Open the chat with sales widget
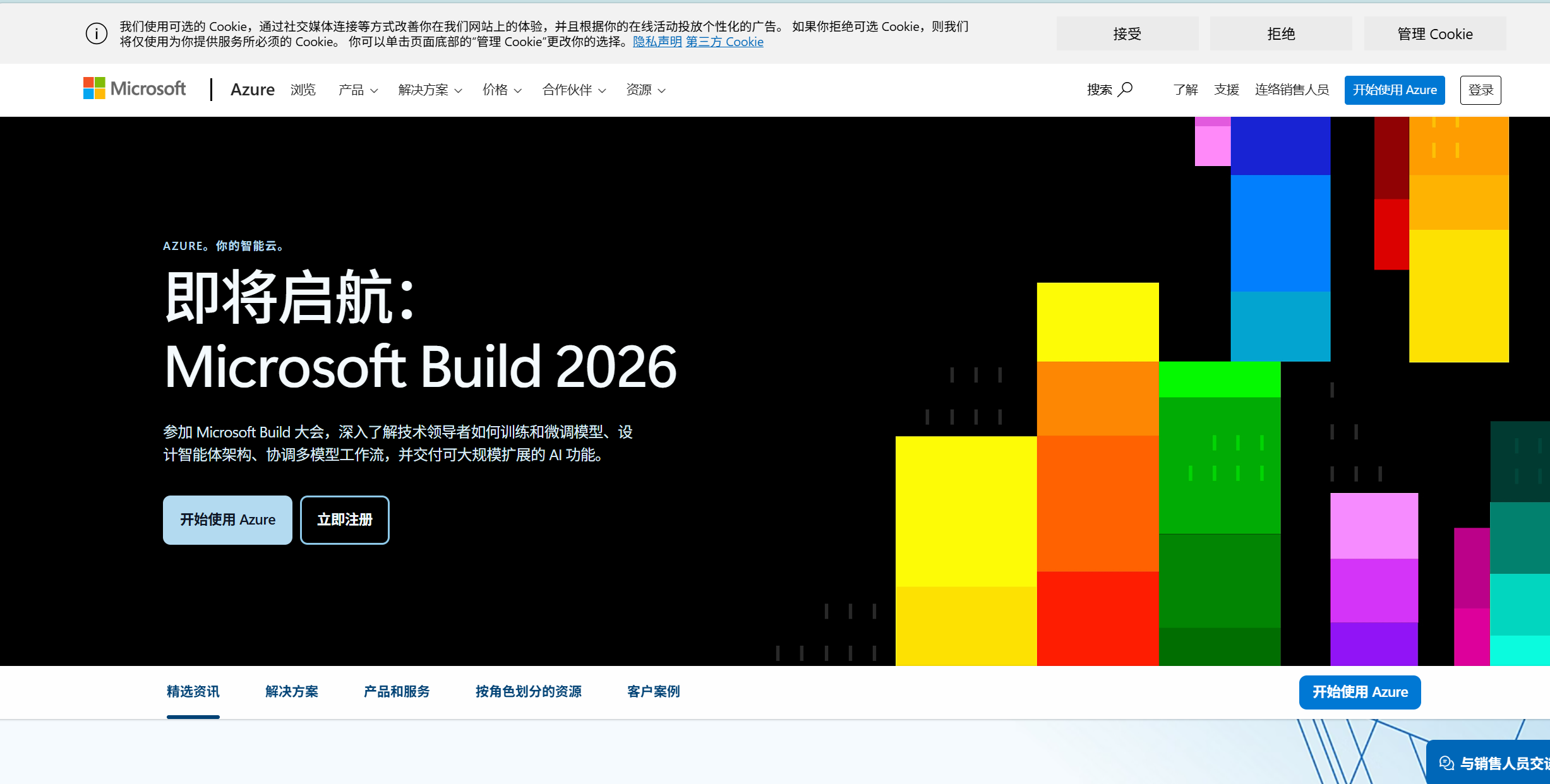1550x784 pixels. (x=1488, y=763)
